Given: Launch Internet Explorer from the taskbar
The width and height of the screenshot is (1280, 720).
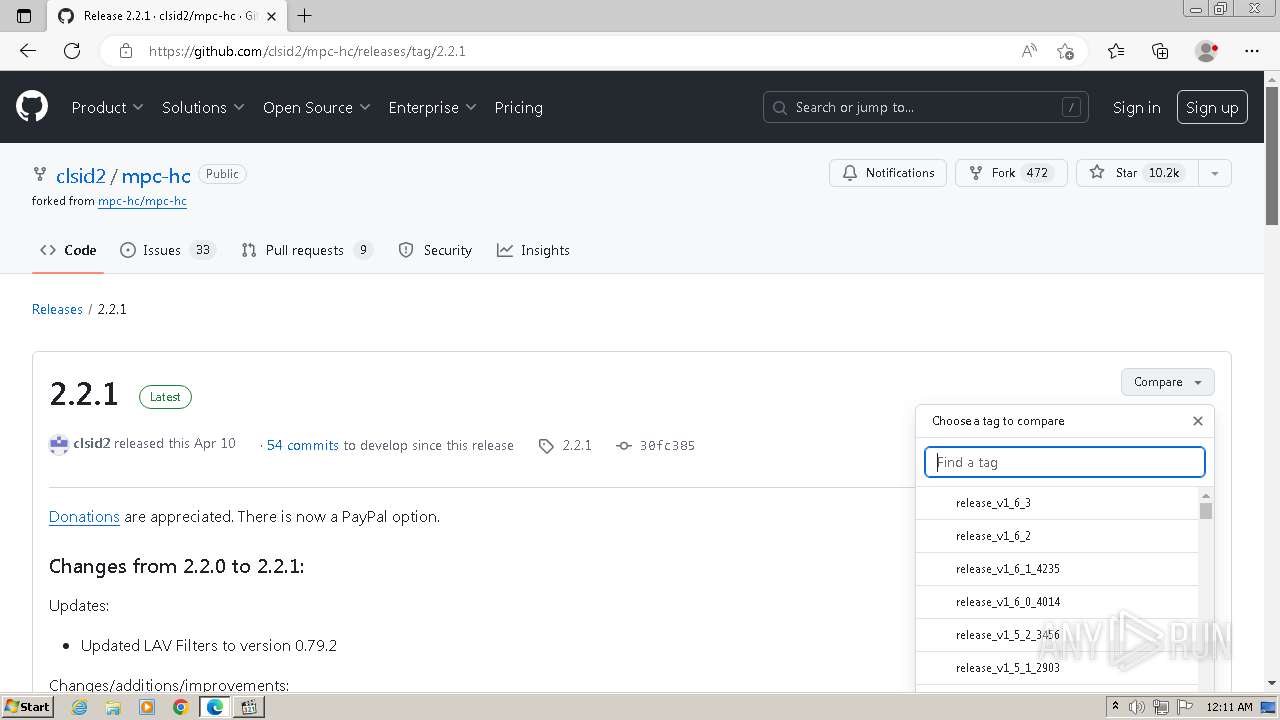Looking at the screenshot, I should [x=80, y=707].
